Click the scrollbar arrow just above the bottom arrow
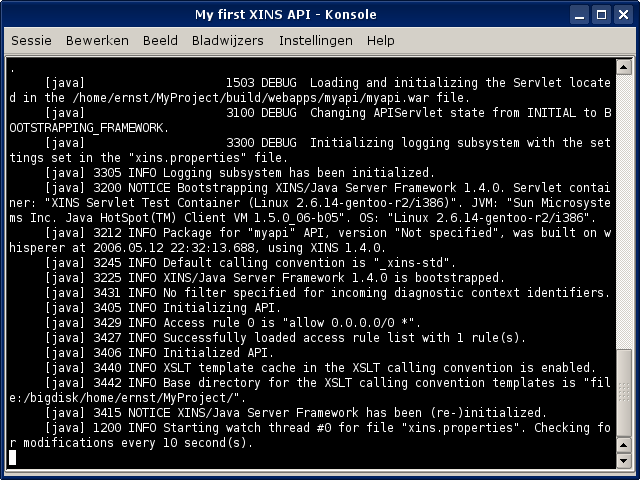The height and width of the screenshot is (480, 640). (x=624, y=445)
